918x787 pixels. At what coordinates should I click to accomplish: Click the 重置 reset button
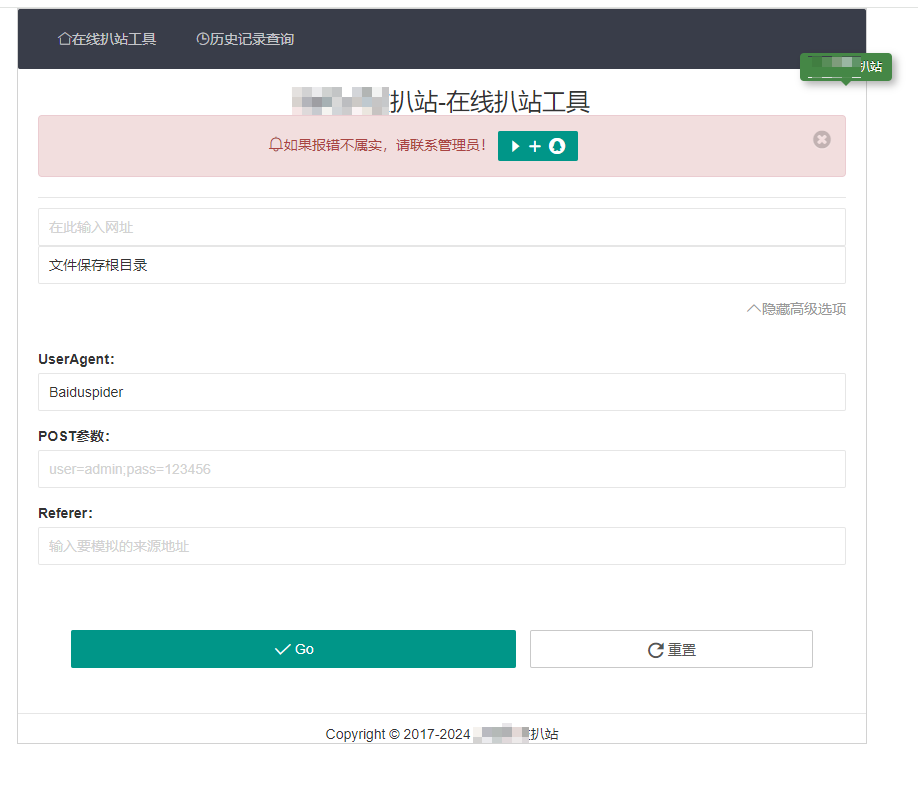coord(671,648)
